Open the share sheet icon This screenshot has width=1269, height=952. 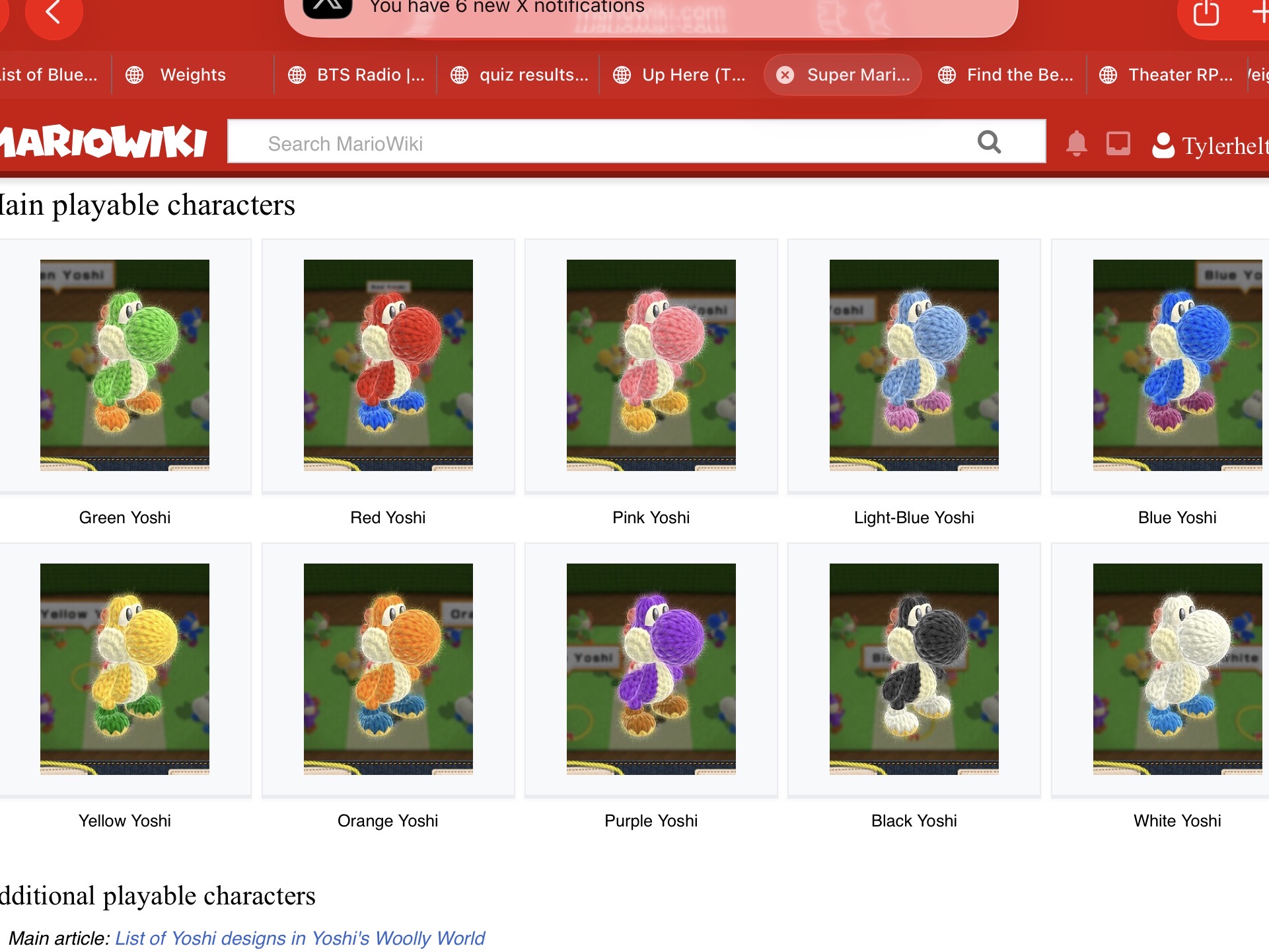[x=1206, y=12]
